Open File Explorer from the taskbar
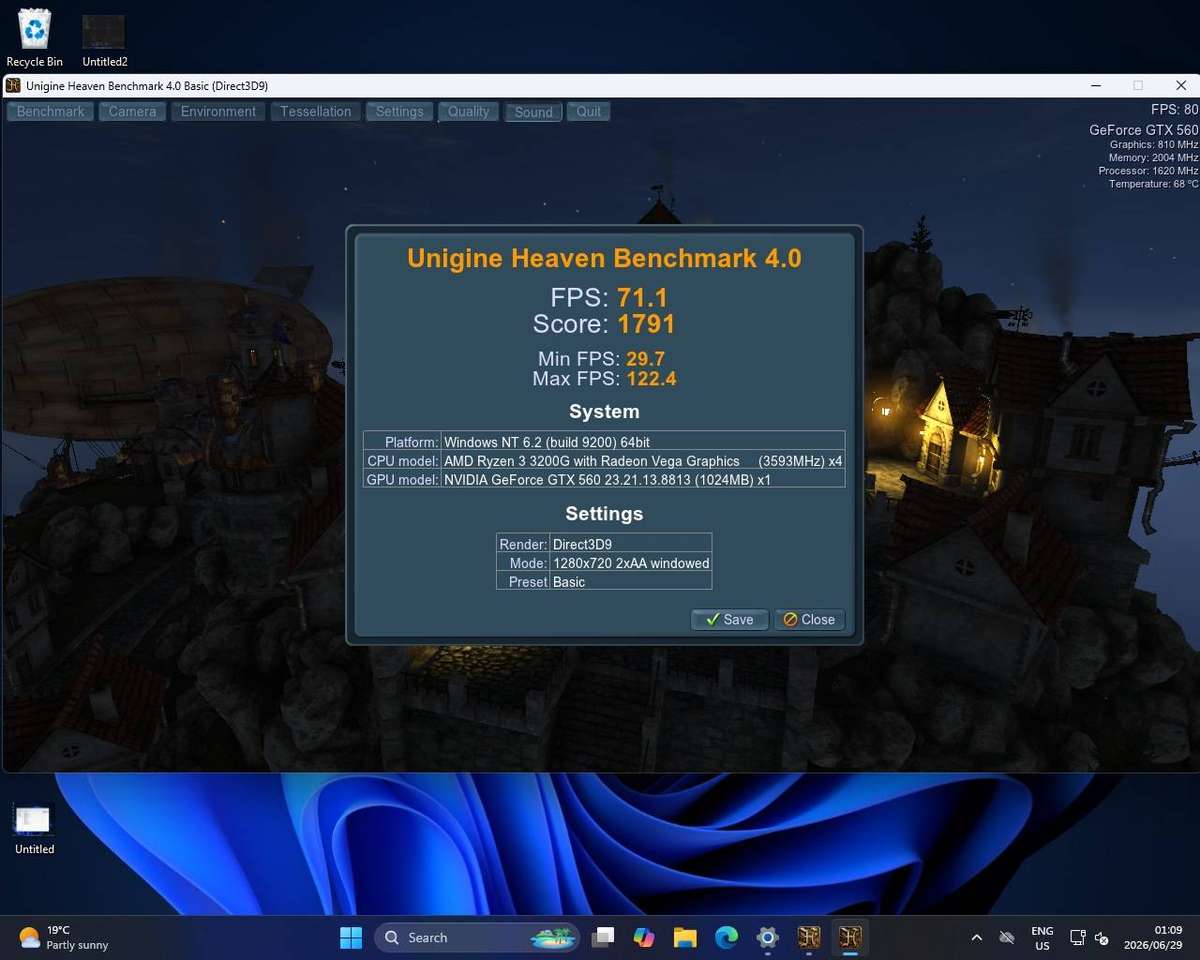The height and width of the screenshot is (960, 1200). point(685,938)
